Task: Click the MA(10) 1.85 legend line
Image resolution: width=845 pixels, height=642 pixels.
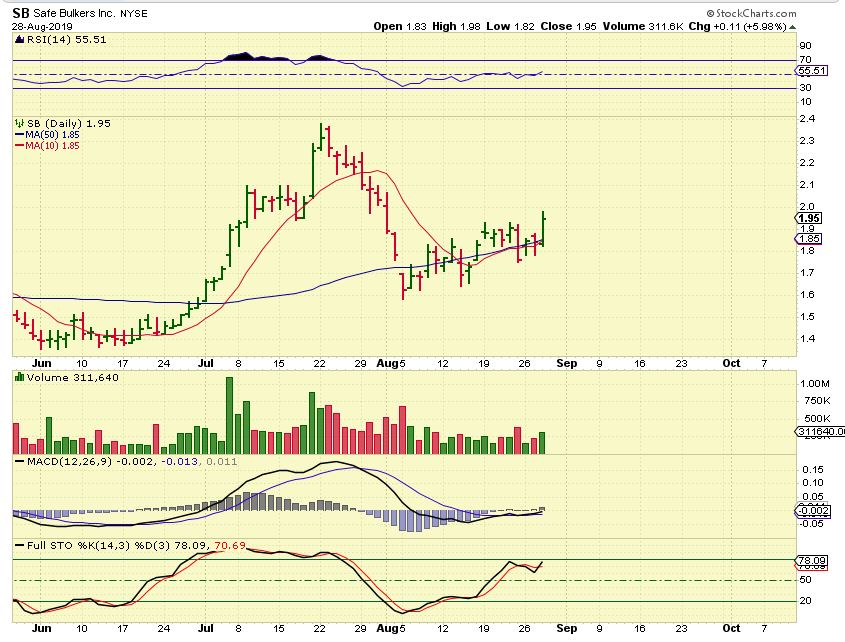Action: point(47,146)
